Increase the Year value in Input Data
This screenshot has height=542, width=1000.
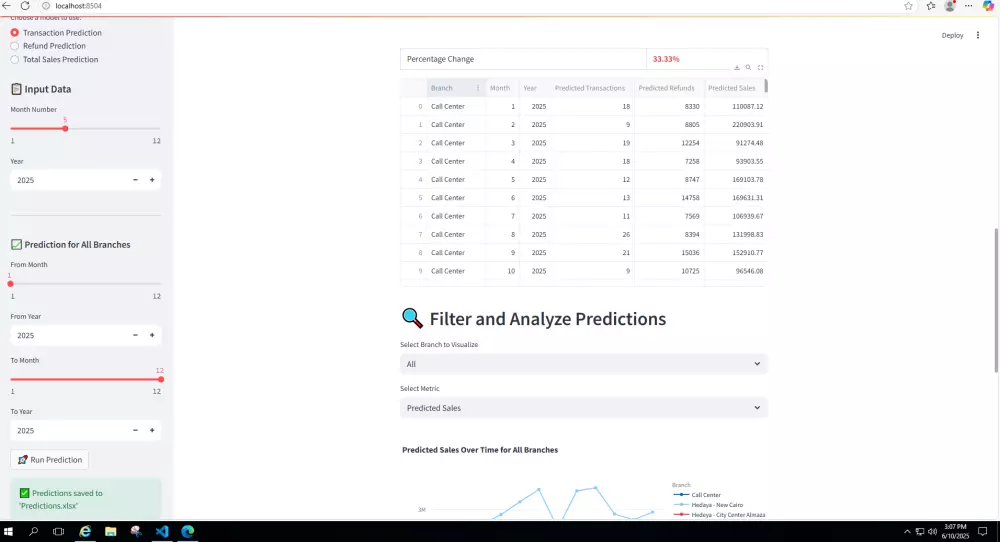click(x=152, y=180)
